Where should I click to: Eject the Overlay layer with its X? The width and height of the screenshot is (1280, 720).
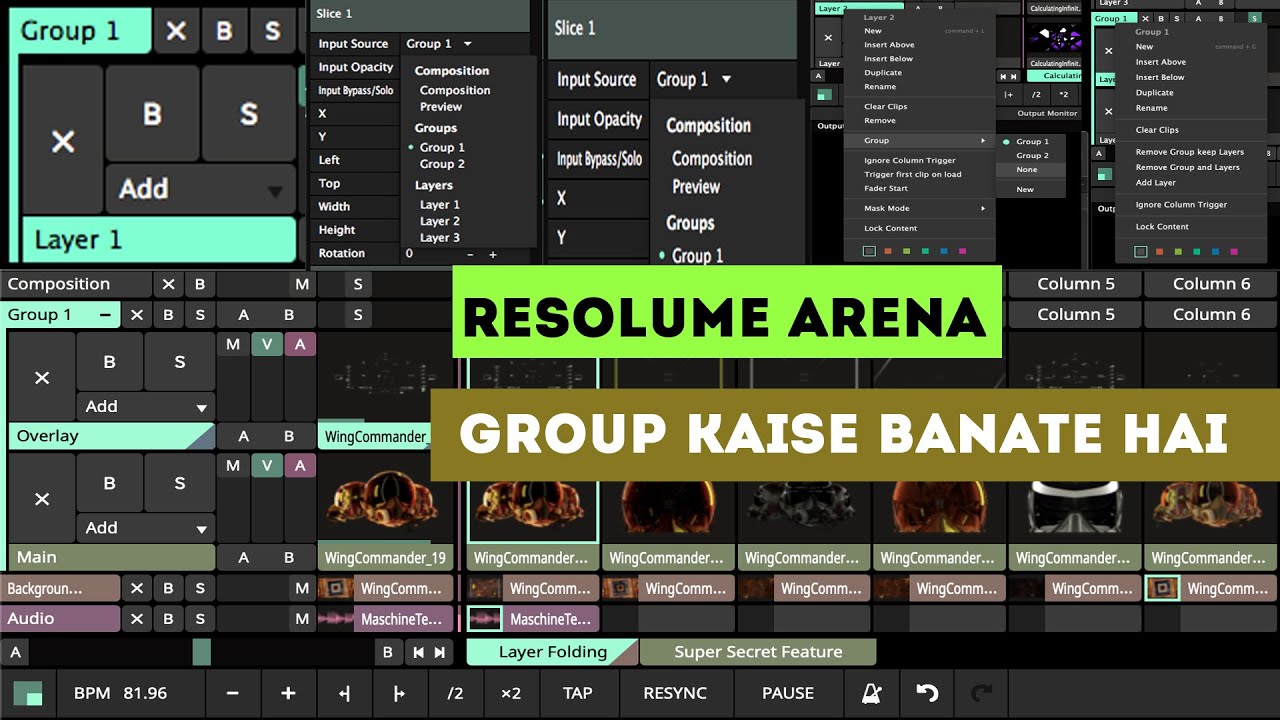(x=42, y=377)
